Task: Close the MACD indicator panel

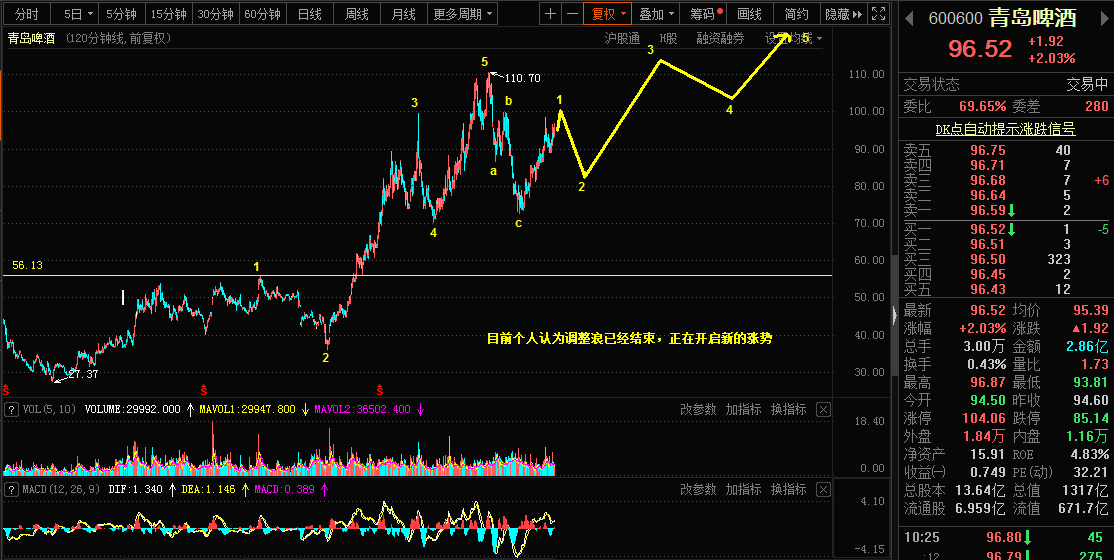Action: (x=823, y=489)
